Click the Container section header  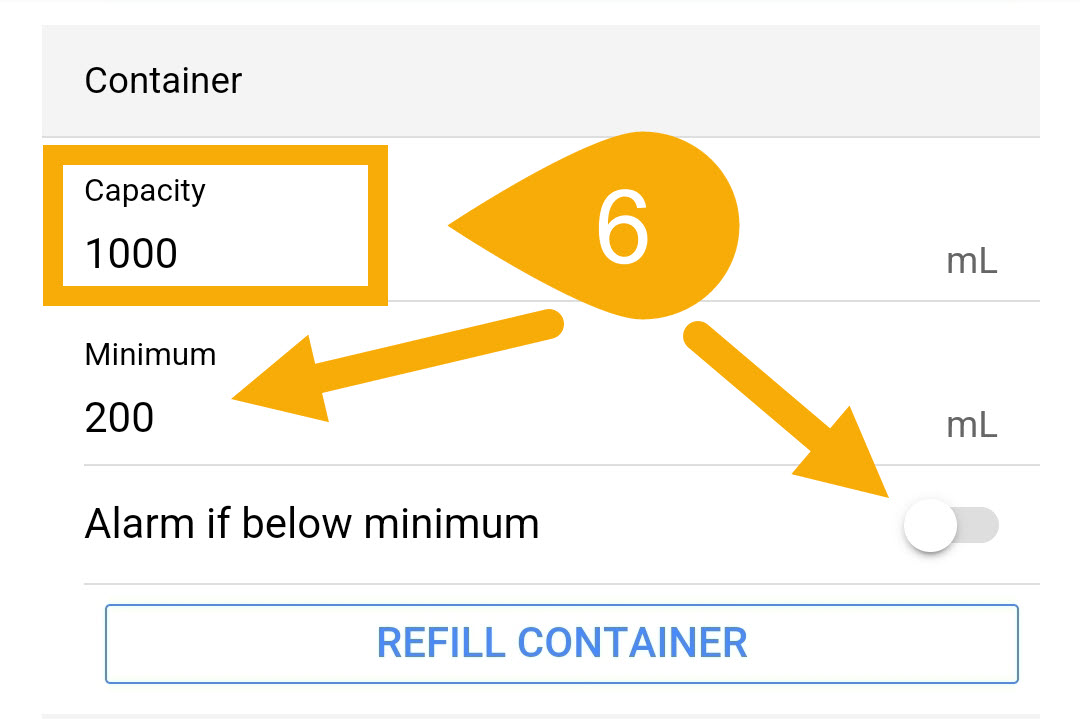coord(163,80)
